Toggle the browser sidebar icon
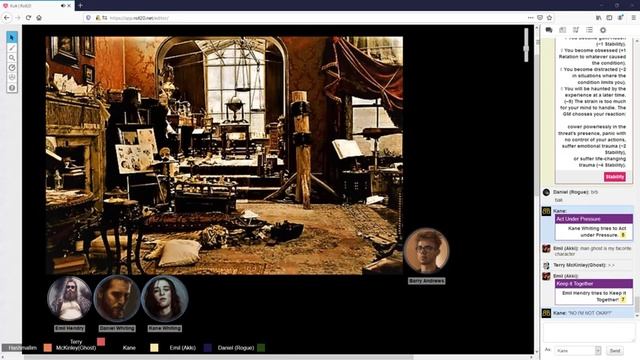Screen dimensions: 640x360 click(x=609, y=18)
